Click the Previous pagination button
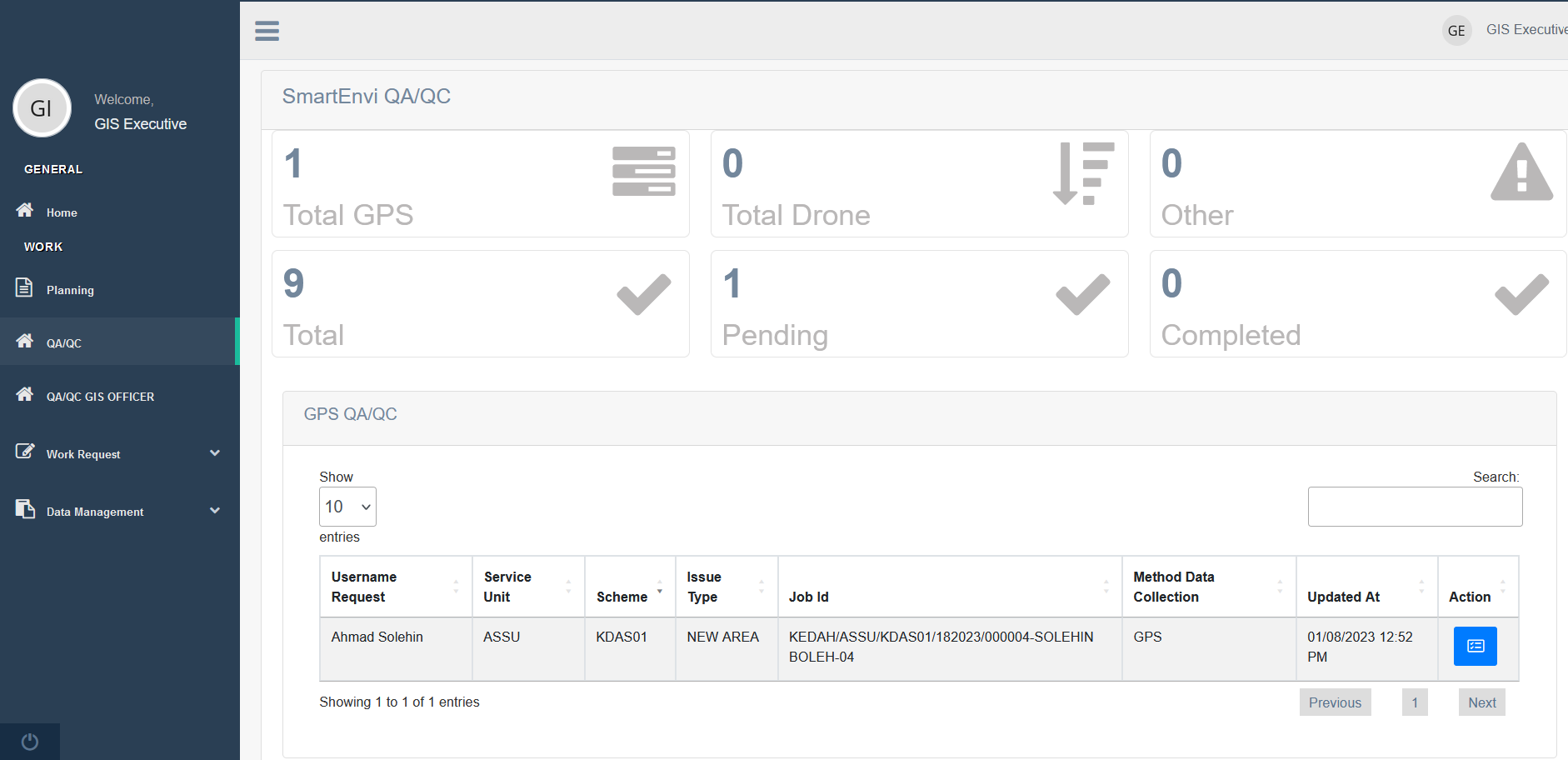 coord(1335,702)
